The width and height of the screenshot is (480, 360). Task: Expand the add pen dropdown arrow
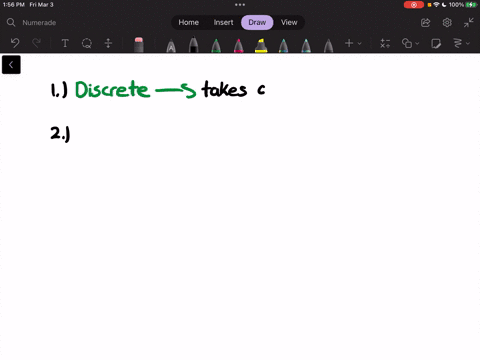coord(359,43)
